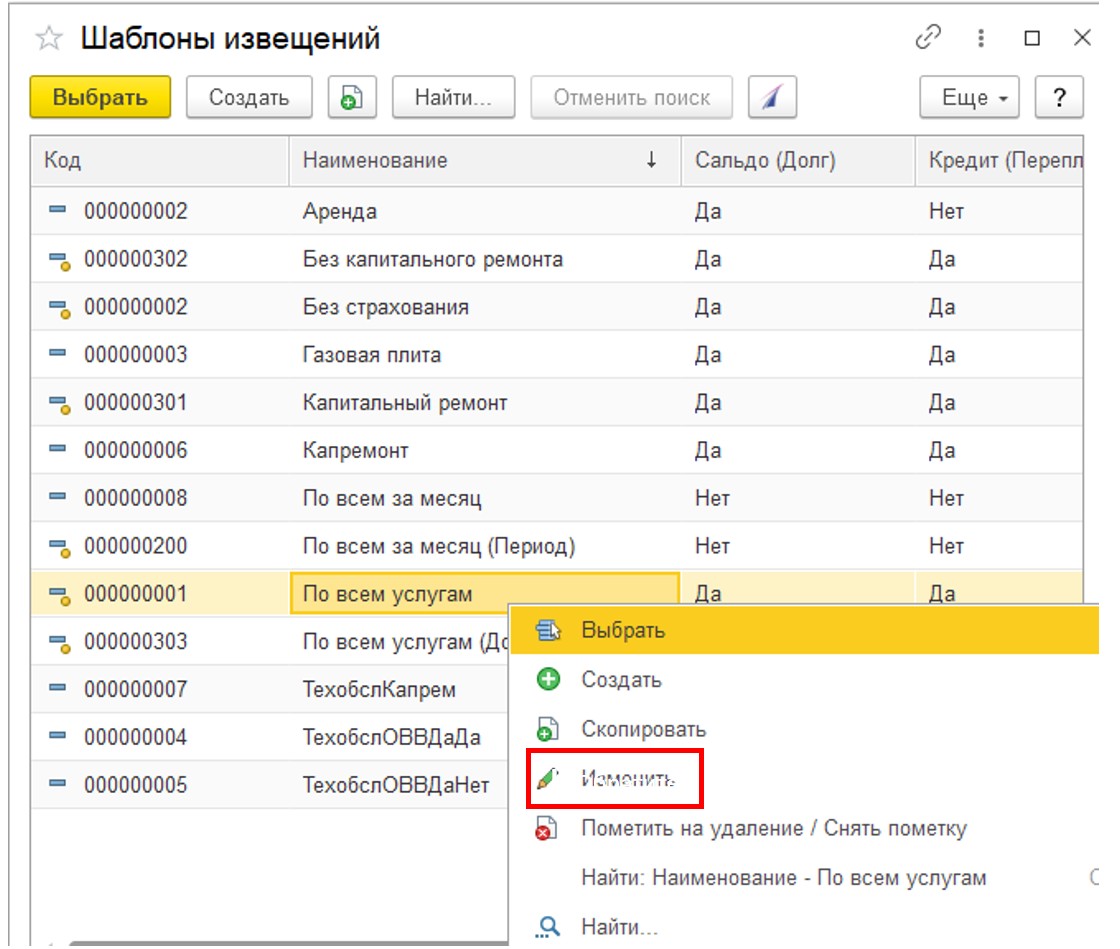The width and height of the screenshot is (1120, 949).
Task: Click the copy-template icon next to Создать
Action: pos(351,97)
